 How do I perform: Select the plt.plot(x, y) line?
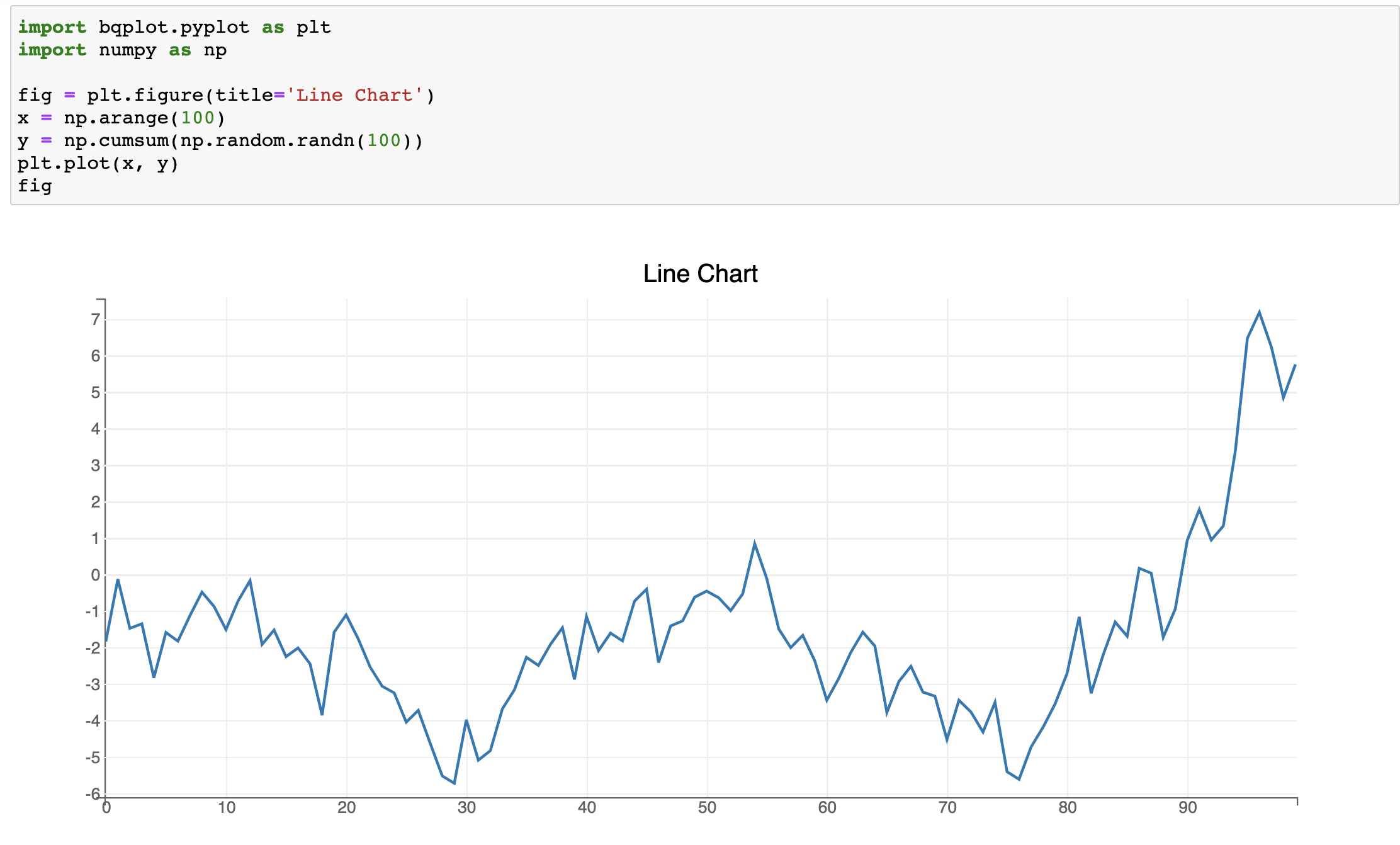tap(98, 163)
